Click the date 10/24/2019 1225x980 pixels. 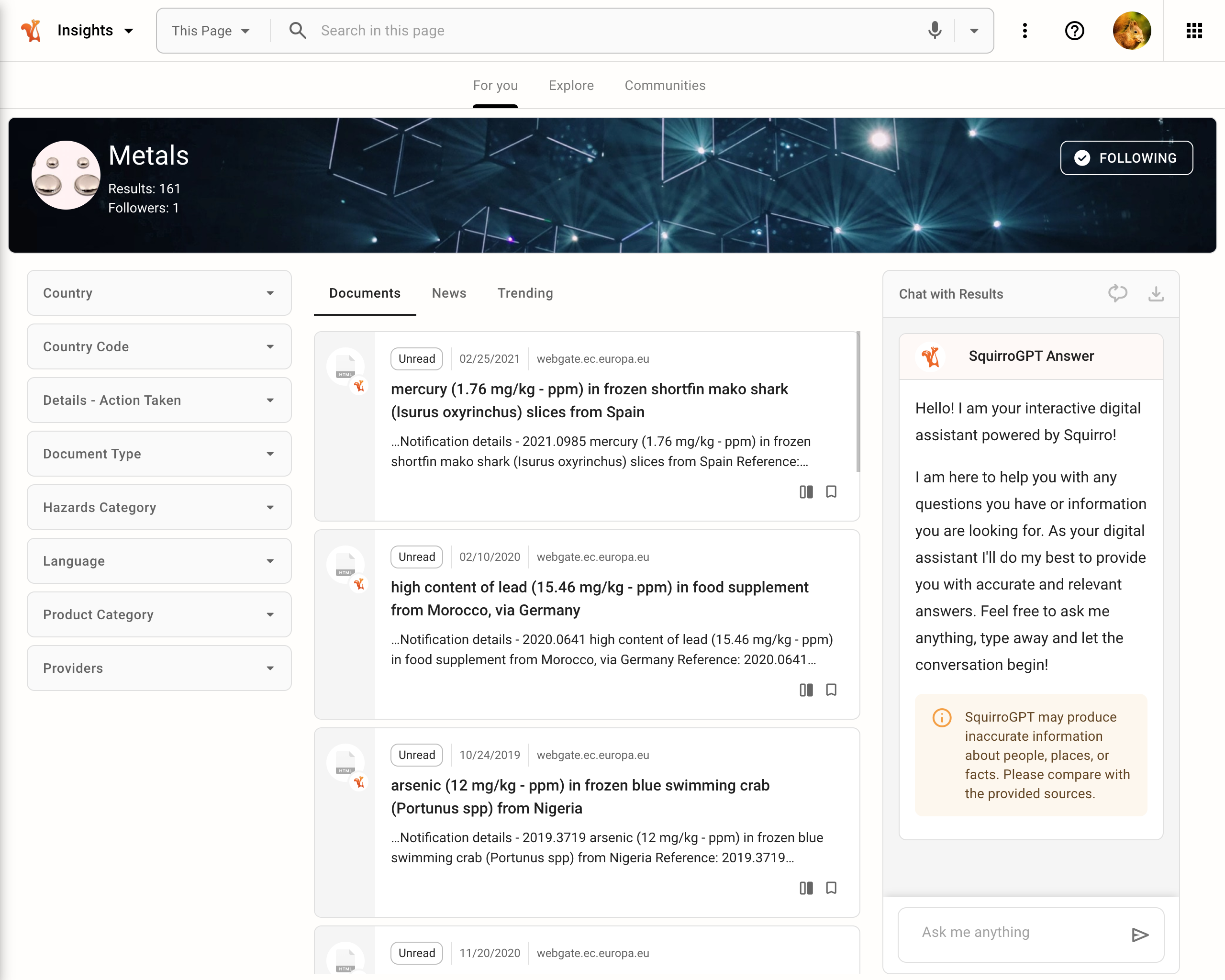point(490,755)
